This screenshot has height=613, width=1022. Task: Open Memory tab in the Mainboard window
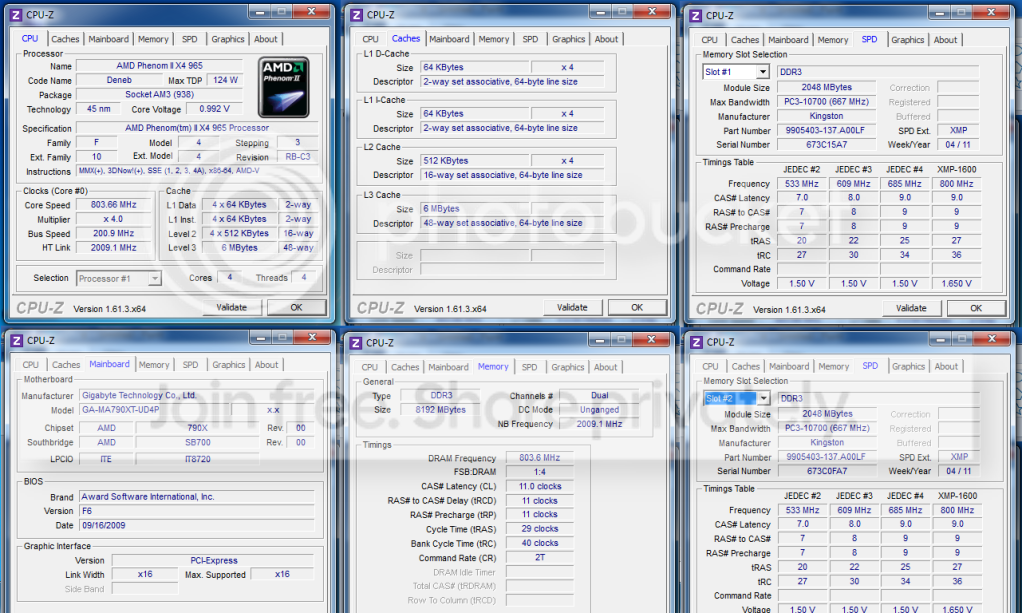click(x=154, y=365)
